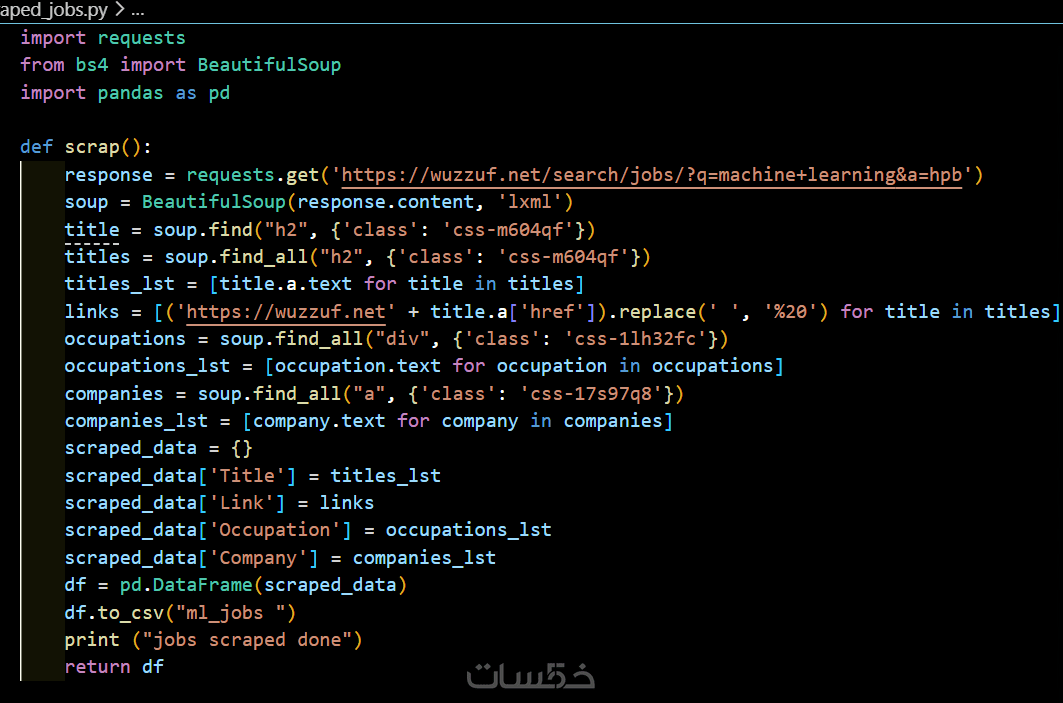Click the "ml_jobs " filename string
The height and width of the screenshot is (703, 1063).
coord(236,612)
